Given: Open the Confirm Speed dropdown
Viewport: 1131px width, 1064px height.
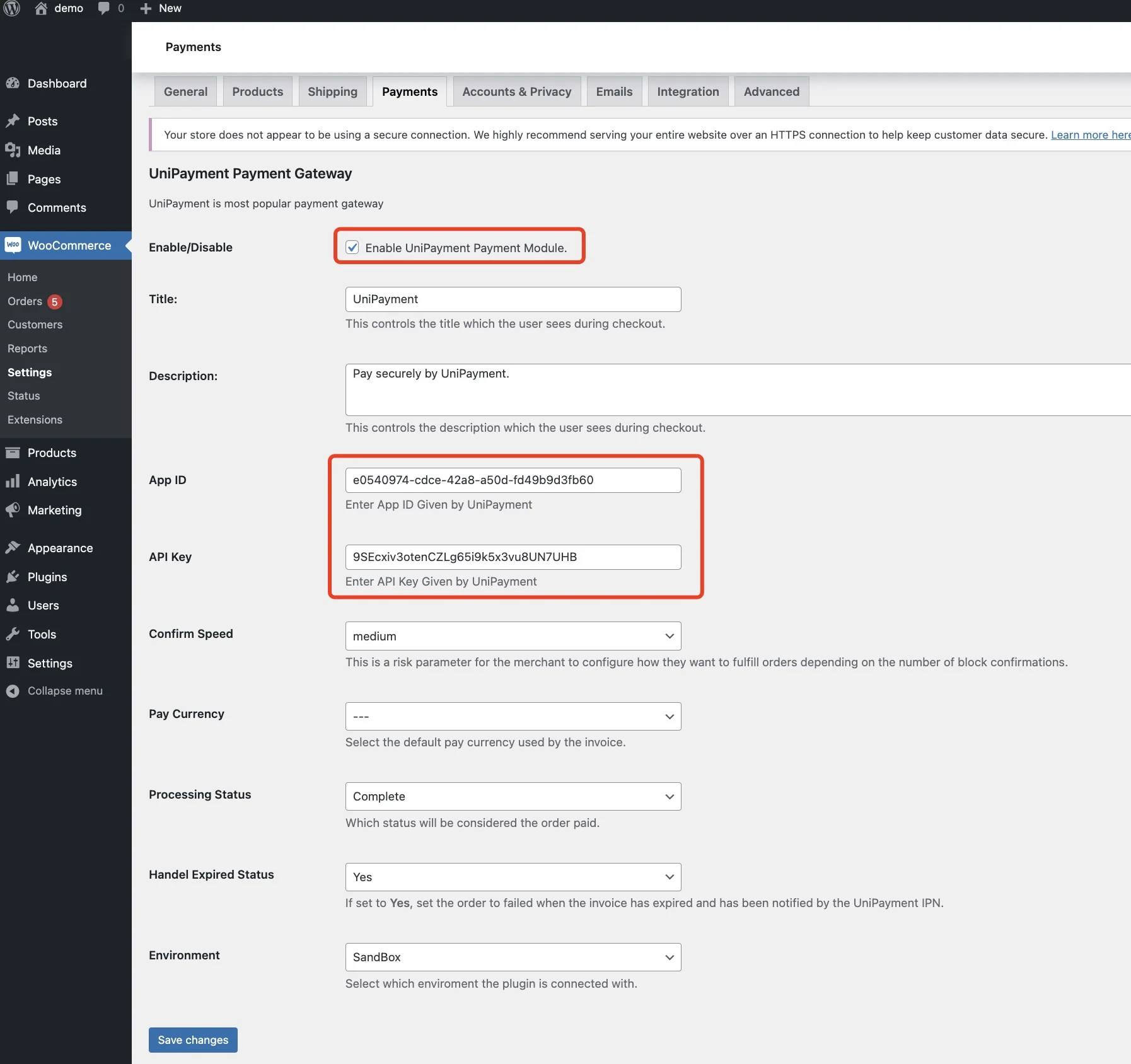Looking at the screenshot, I should [x=513, y=636].
